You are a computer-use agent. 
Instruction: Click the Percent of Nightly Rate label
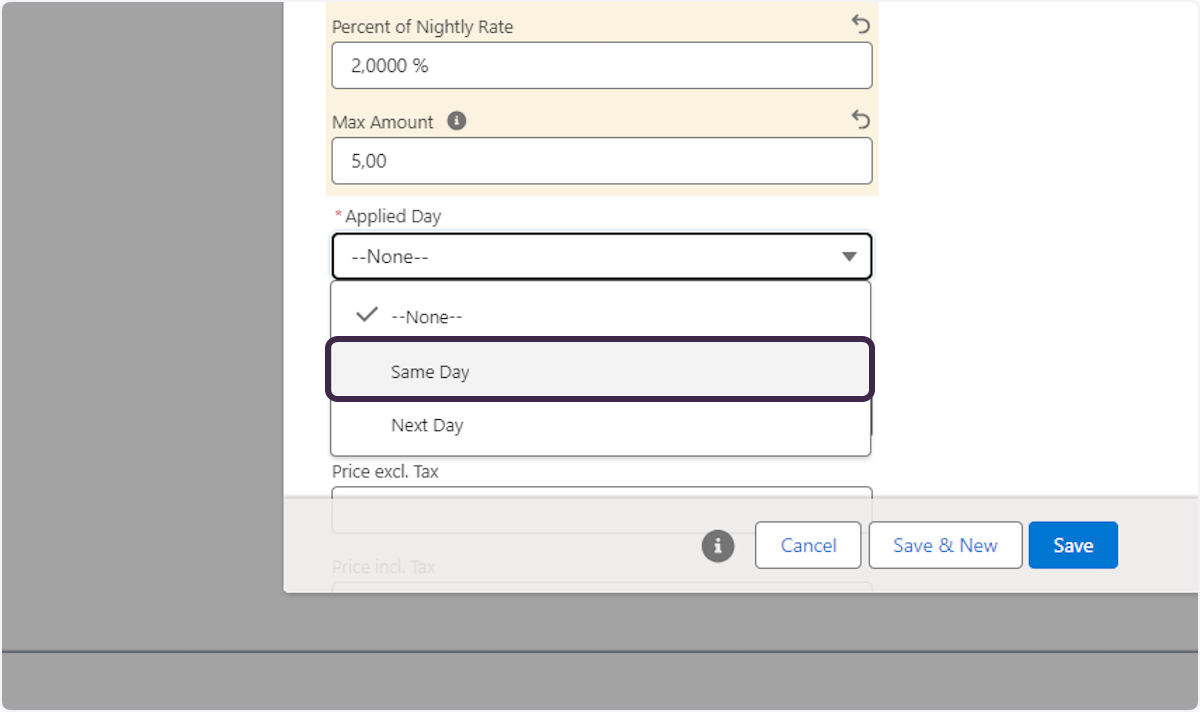click(422, 27)
